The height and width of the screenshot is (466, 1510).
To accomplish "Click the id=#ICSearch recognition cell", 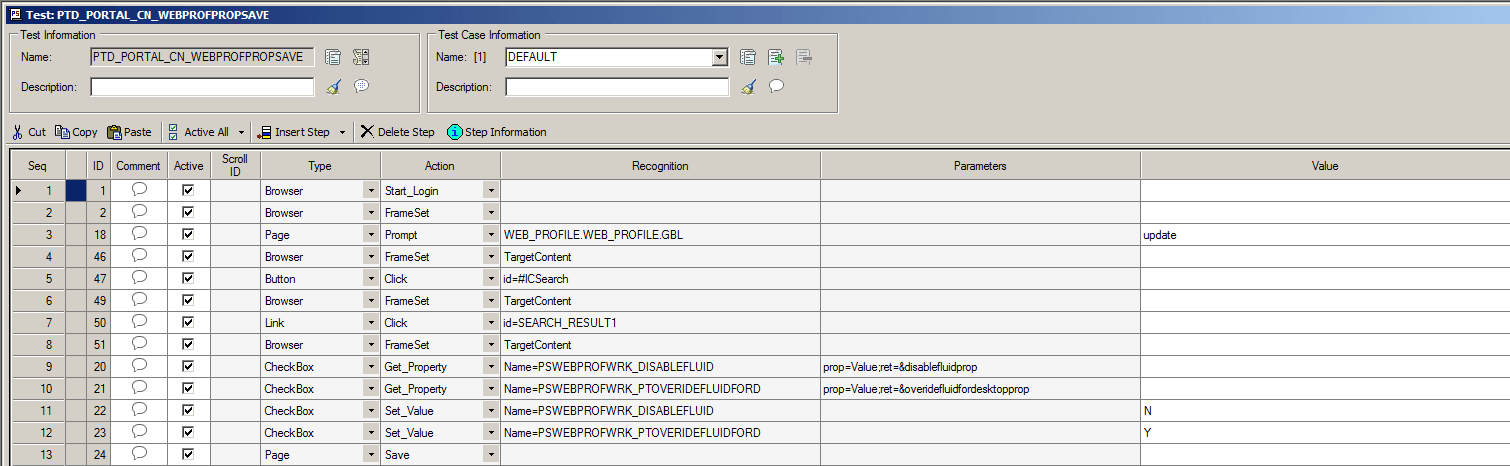I will [x=660, y=278].
